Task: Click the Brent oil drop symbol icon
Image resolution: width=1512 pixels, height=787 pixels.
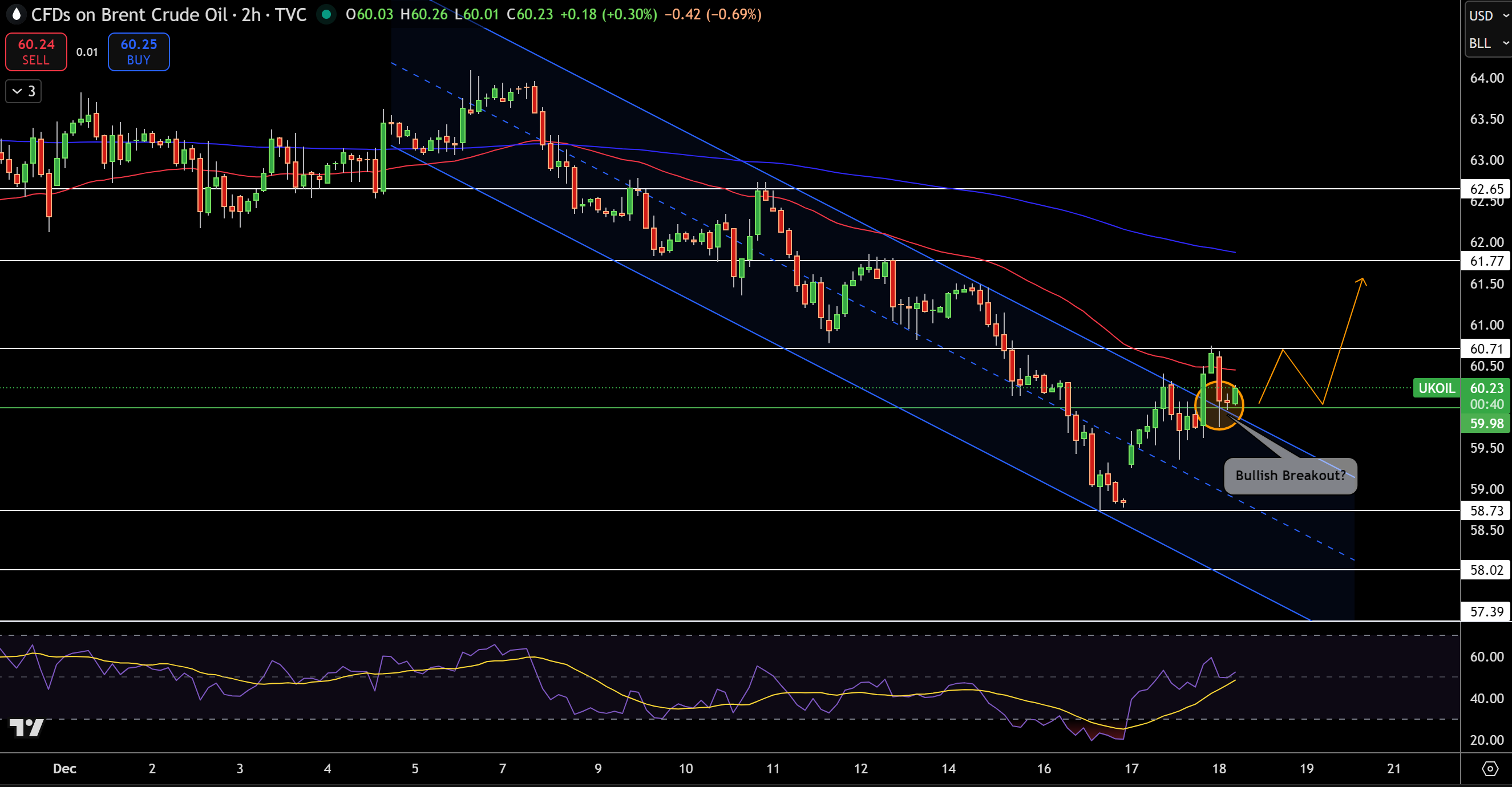Action: coord(16,14)
